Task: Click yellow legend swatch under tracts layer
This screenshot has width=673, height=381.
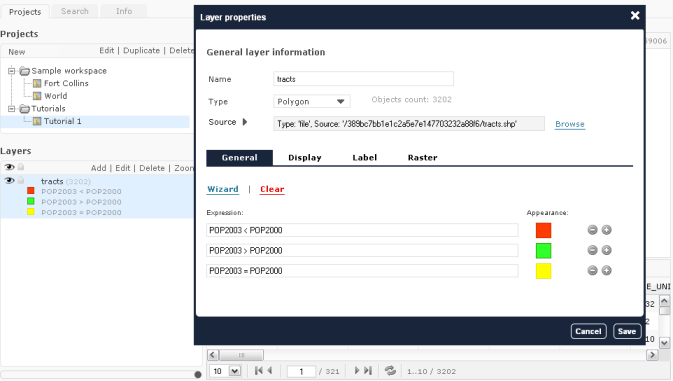Action: [30, 212]
